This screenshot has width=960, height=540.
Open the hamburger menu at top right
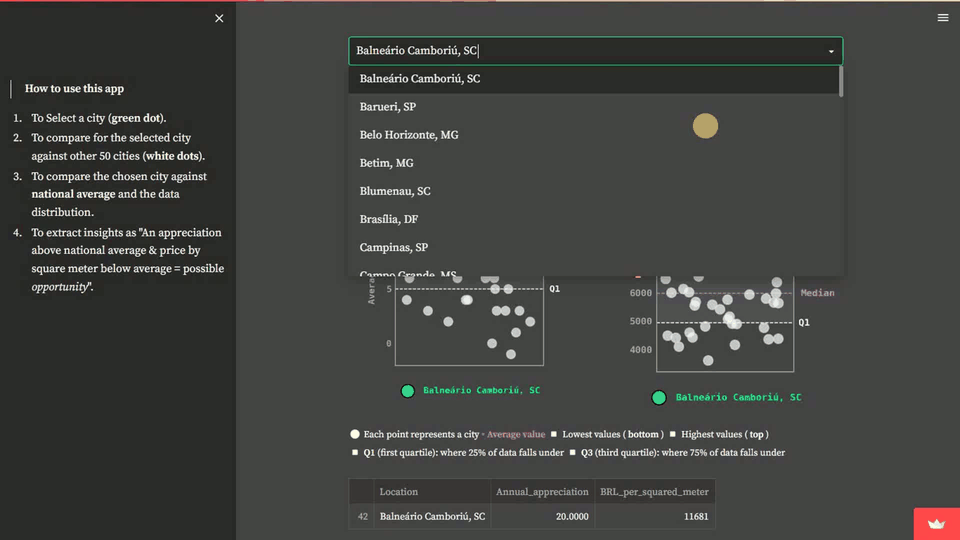pos(942,18)
